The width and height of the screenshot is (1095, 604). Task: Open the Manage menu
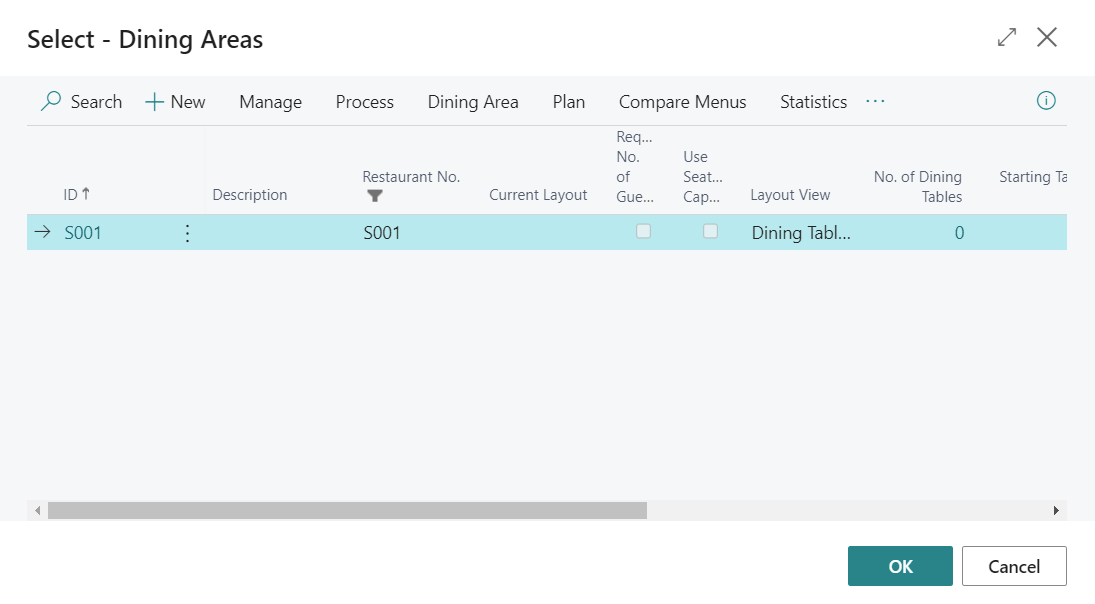[270, 102]
